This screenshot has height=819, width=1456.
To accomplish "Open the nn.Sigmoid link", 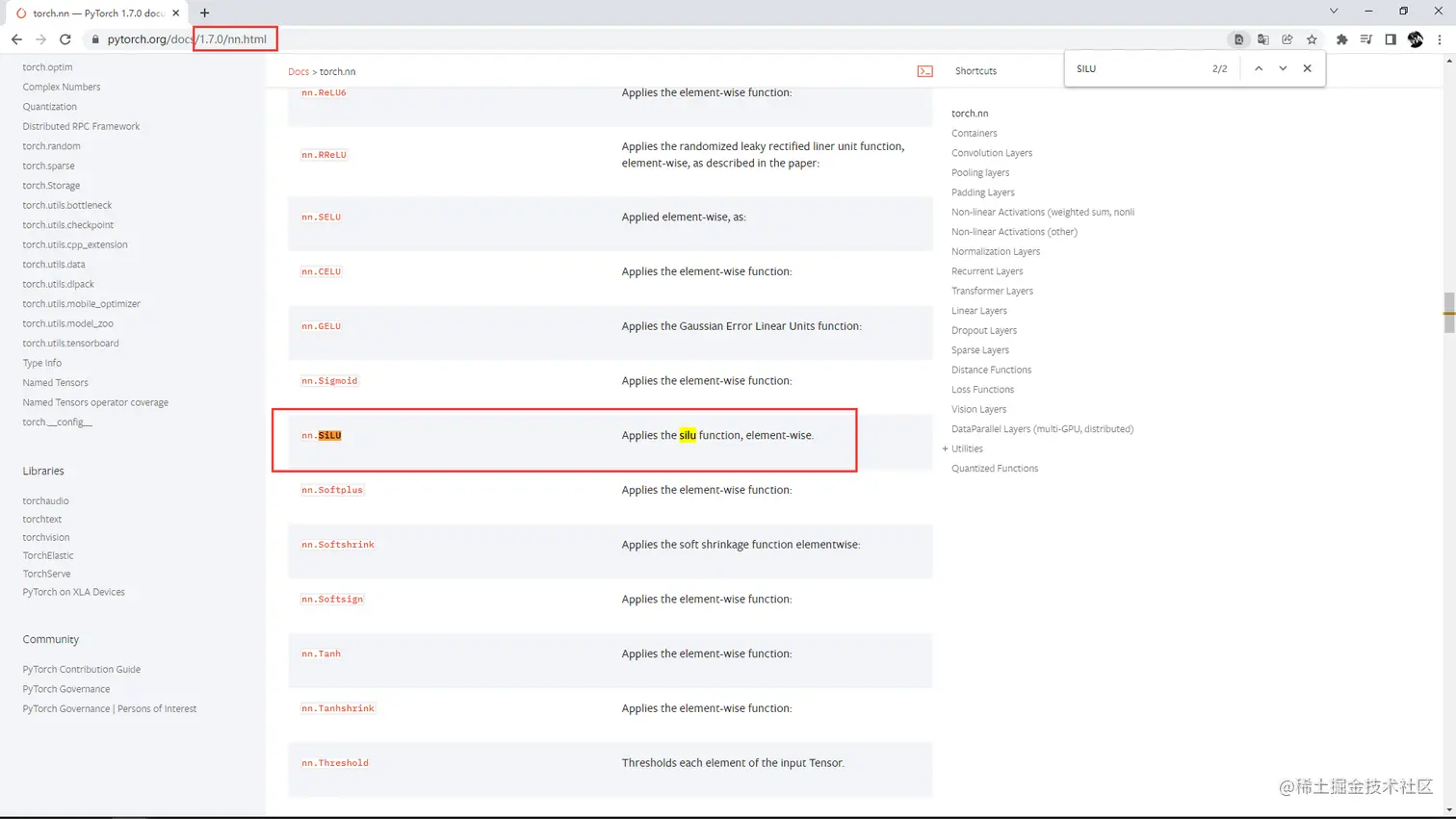I will (x=329, y=381).
